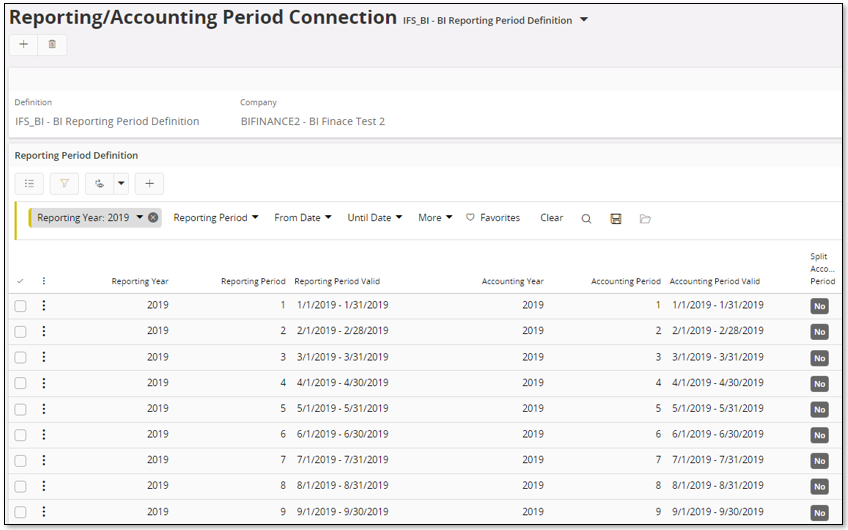The image size is (848, 530).
Task: Tick the checkbox for reporting period 5 row
Action: pyautogui.click(x=20, y=409)
